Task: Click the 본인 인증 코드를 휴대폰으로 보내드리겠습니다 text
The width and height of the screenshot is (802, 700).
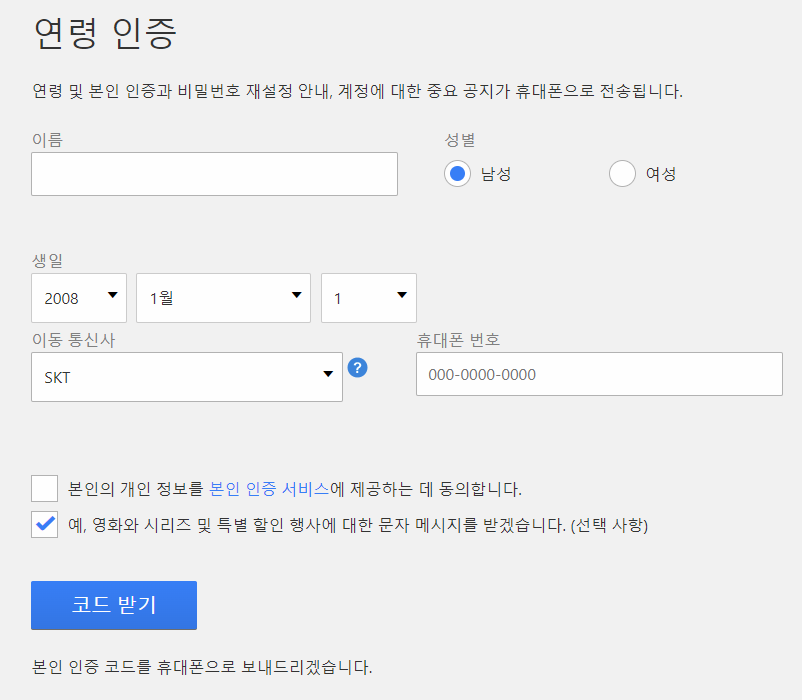Action: [202, 667]
